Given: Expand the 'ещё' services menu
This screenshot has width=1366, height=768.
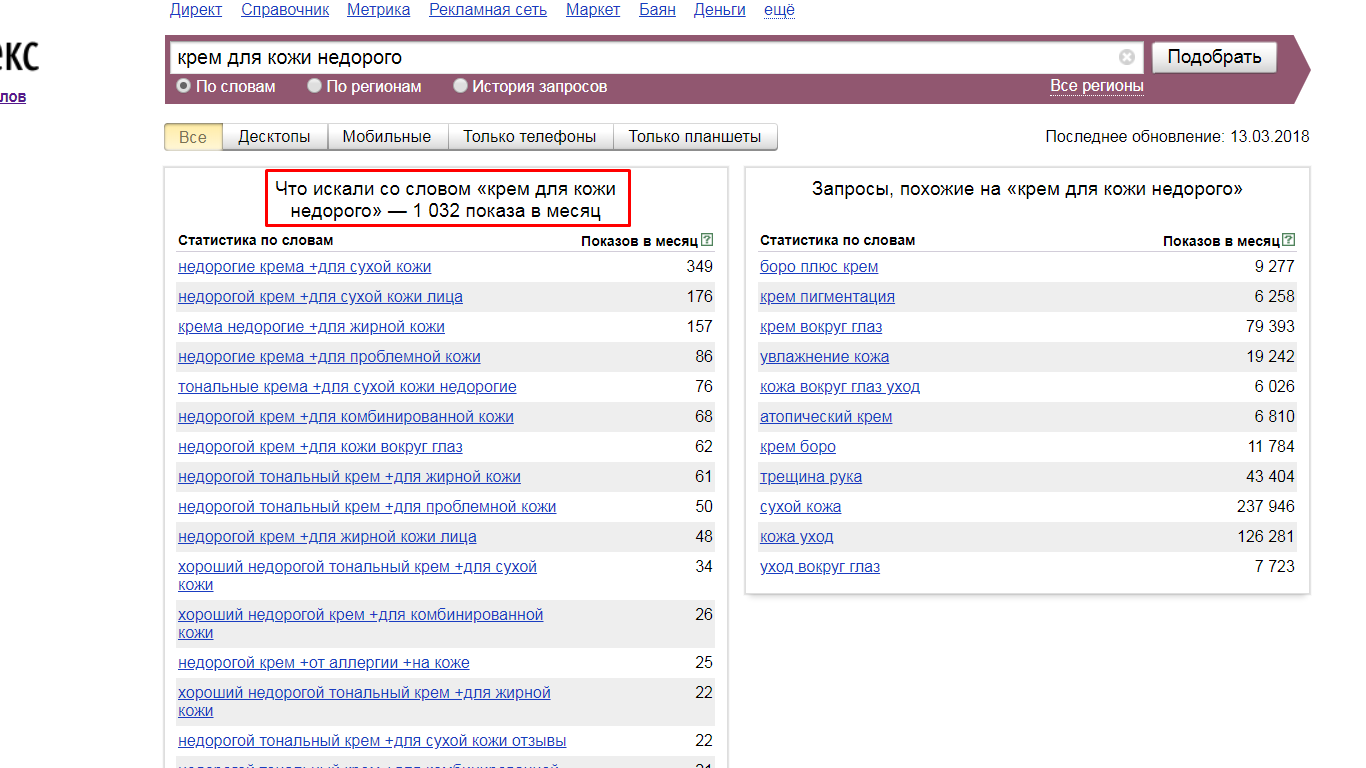Looking at the screenshot, I should (x=779, y=10).
